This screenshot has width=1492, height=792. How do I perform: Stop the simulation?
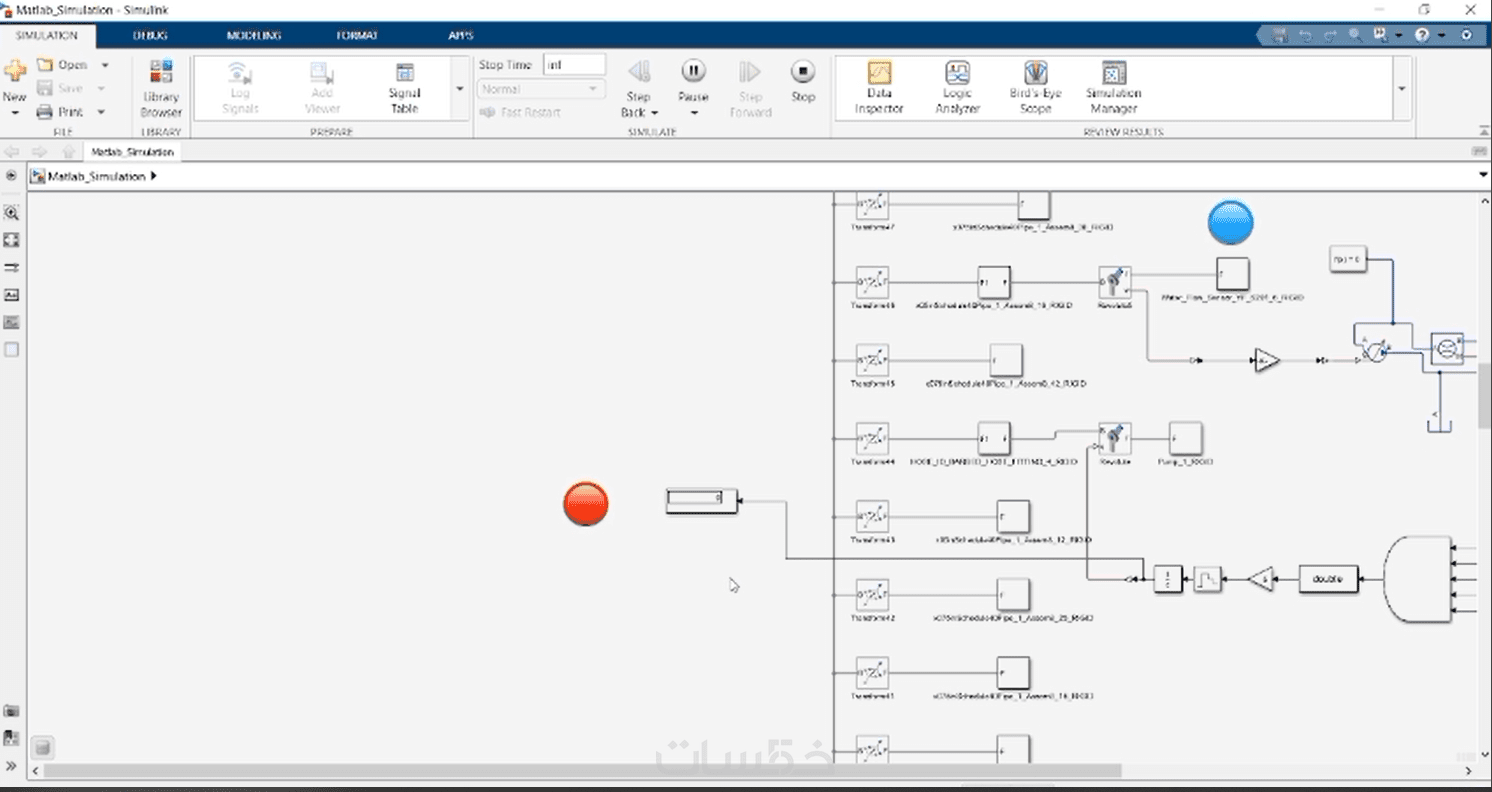click(803, 72)
